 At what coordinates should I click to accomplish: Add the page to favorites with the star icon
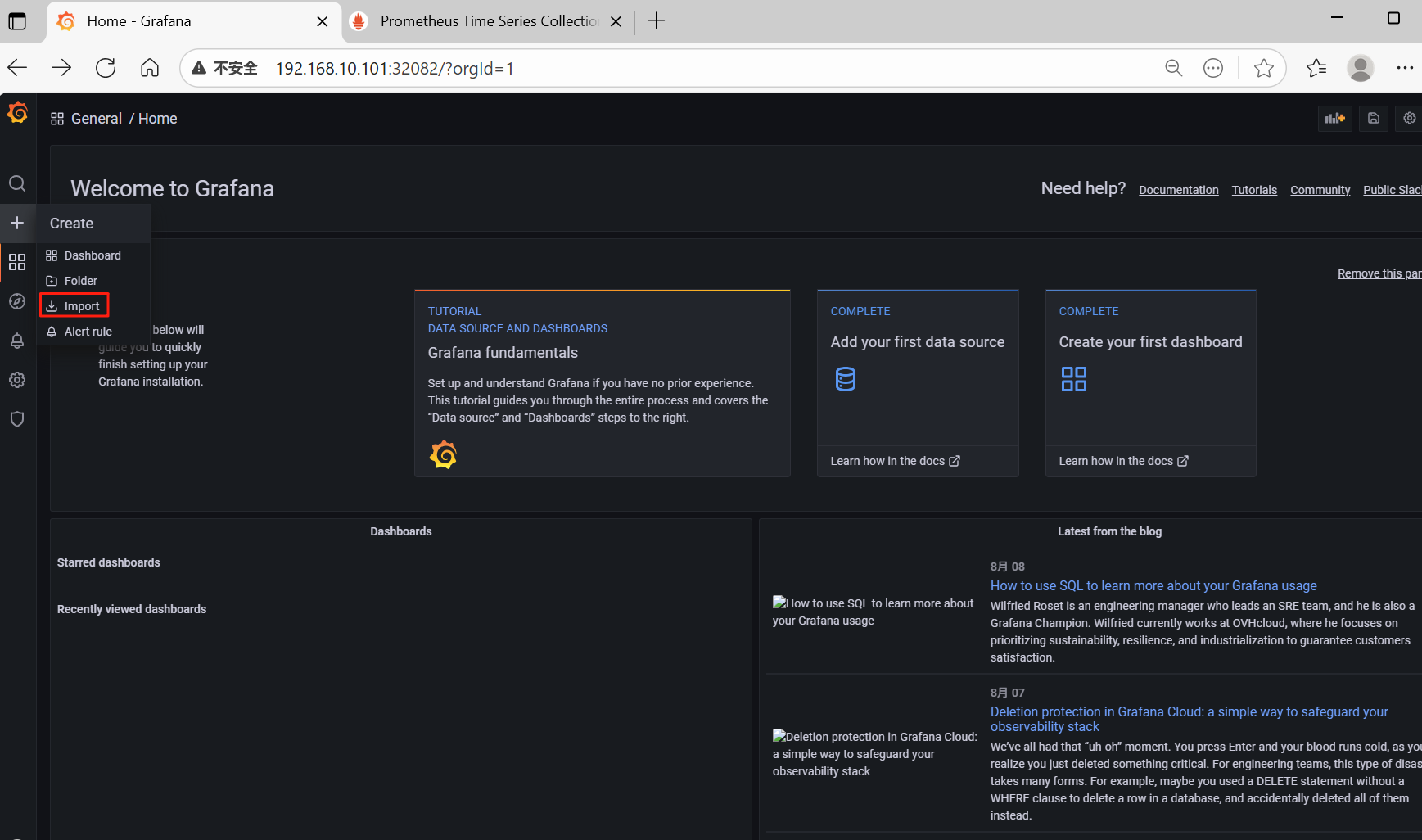click(x=1264, y=68)
